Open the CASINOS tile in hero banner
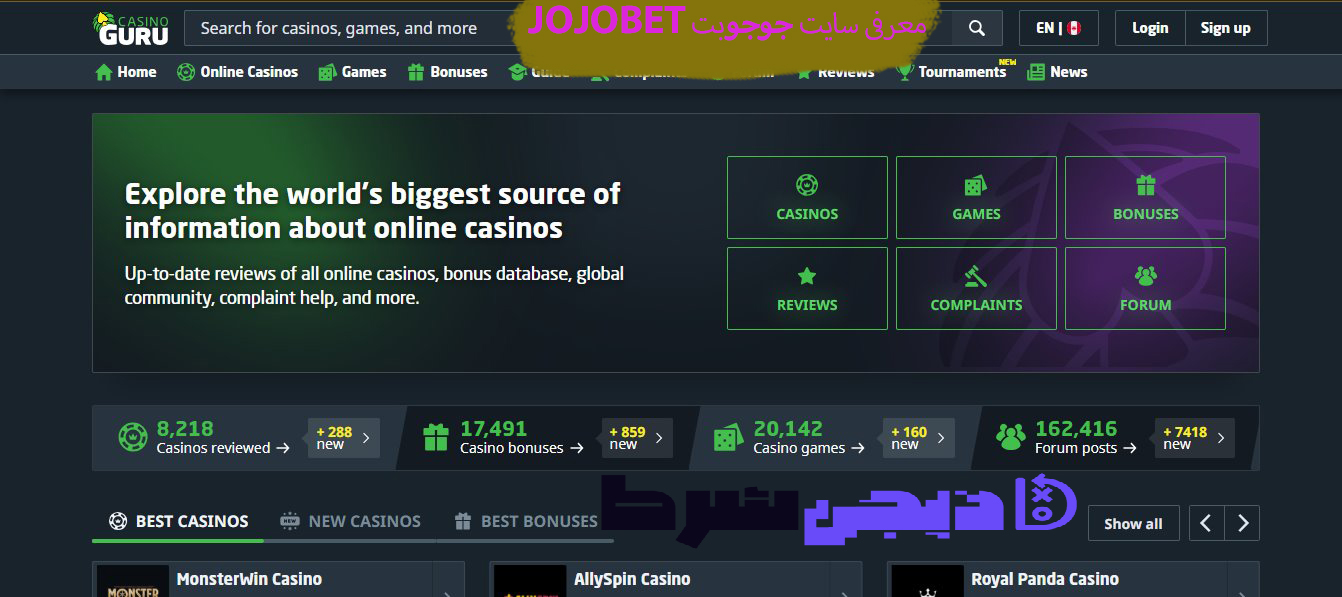 click(807, 197)
